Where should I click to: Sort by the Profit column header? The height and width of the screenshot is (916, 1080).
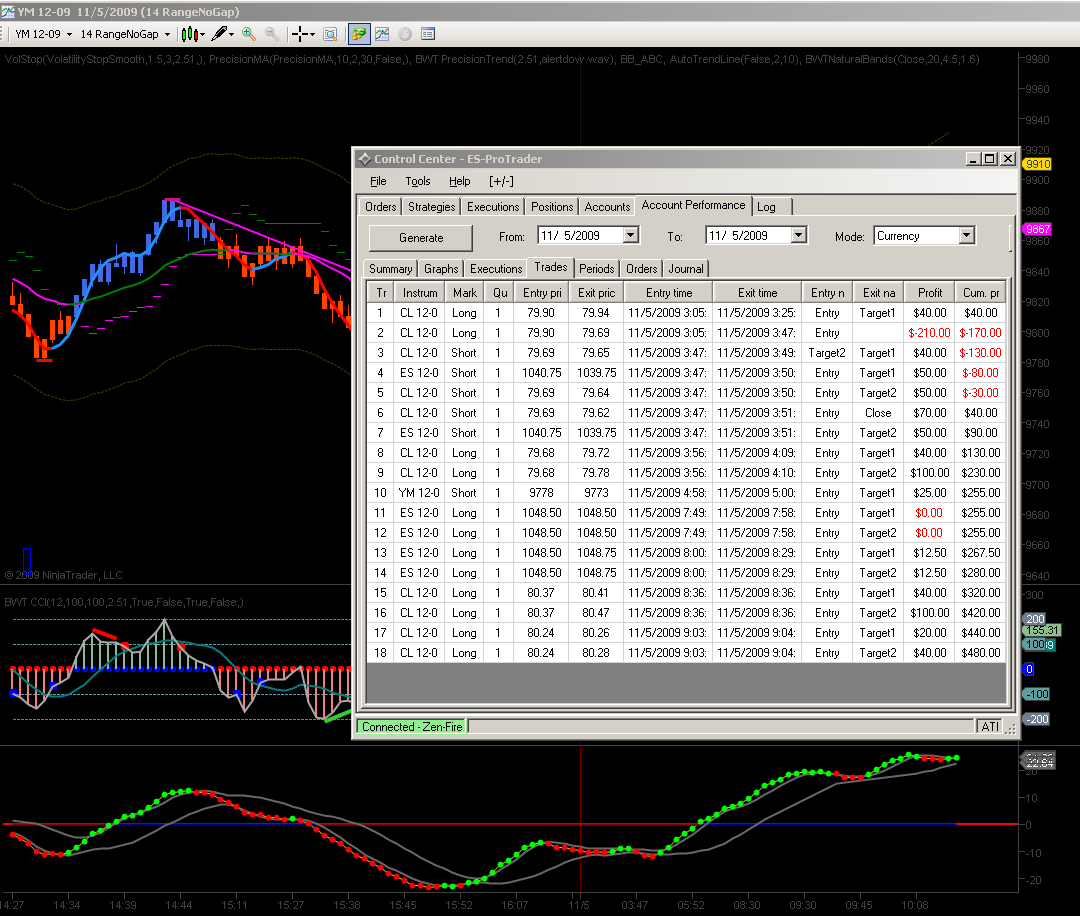(929, 293)
